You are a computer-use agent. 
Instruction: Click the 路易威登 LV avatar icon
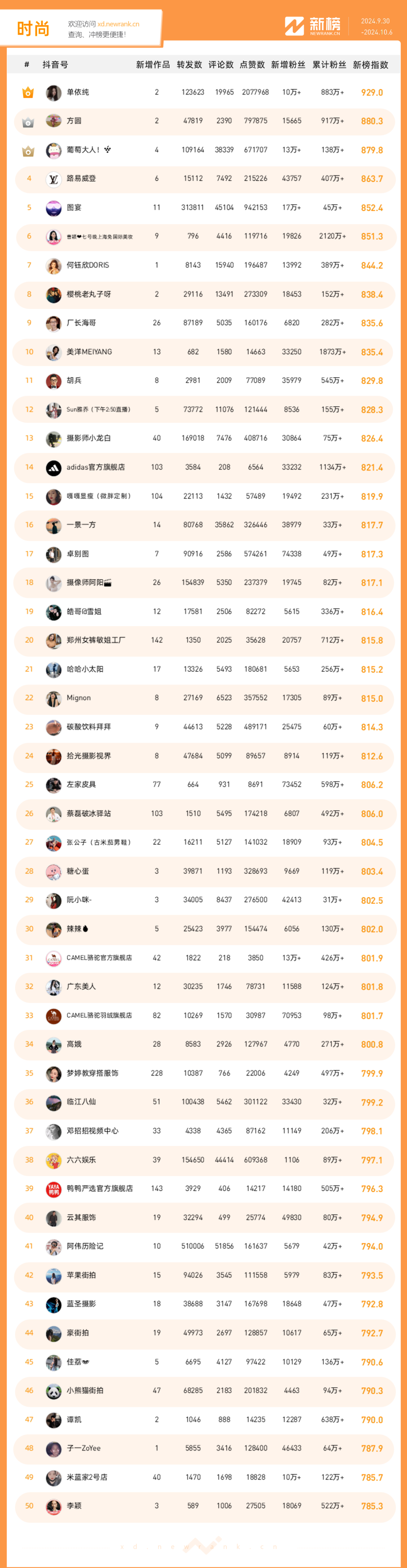tap(54, 179)
